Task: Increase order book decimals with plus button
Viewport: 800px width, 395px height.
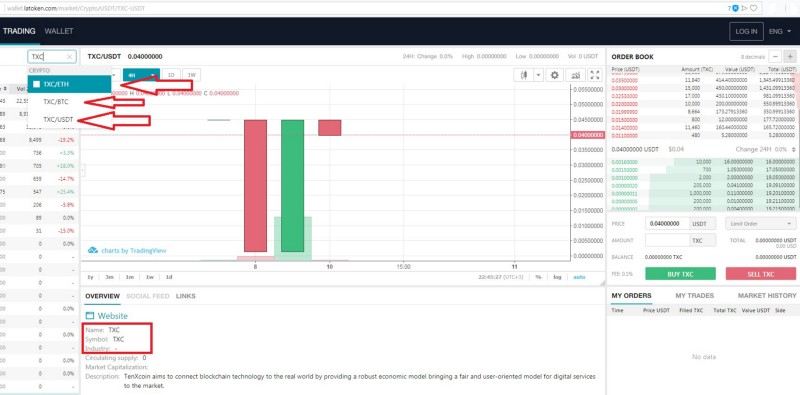Action: 790,57
